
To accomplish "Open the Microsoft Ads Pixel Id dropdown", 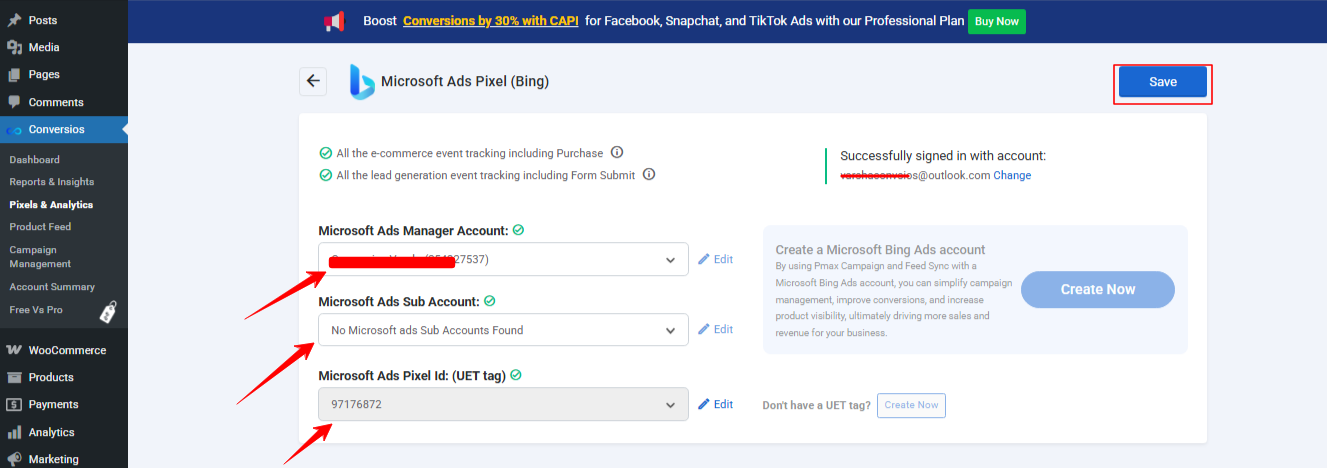I will pyautogui.click(x=503, y=404).
